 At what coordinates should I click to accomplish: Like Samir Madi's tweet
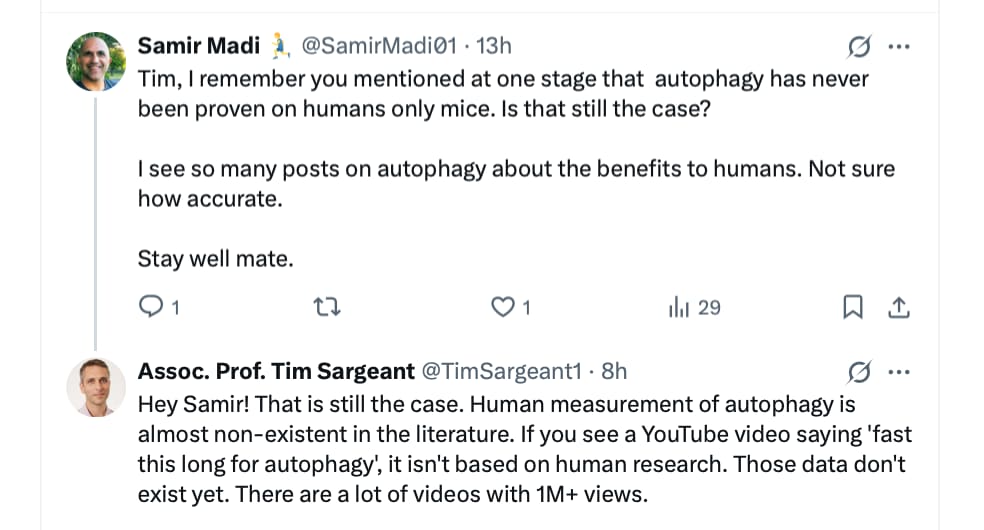tap(501, 308)
